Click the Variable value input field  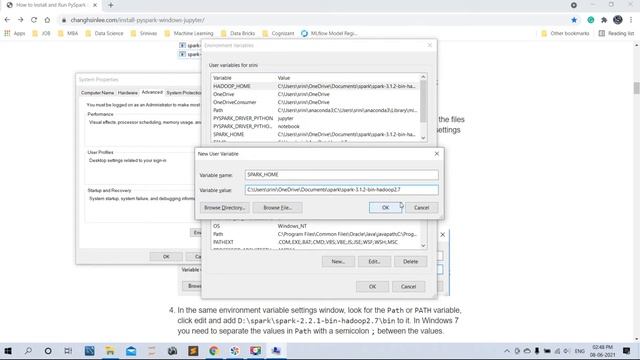[x=342, y=190]
